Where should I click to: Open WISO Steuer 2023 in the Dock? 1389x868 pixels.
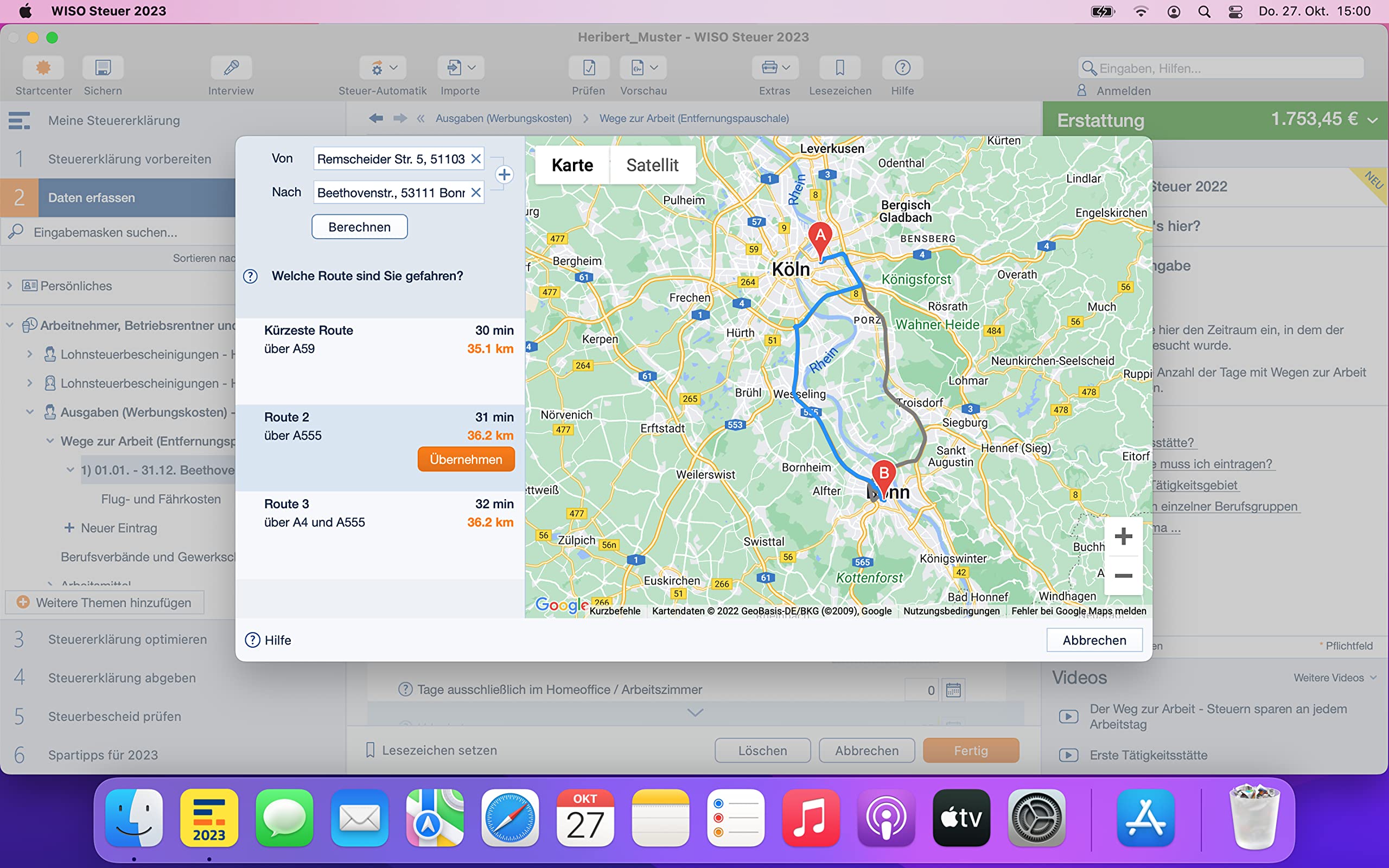[209, 818]
